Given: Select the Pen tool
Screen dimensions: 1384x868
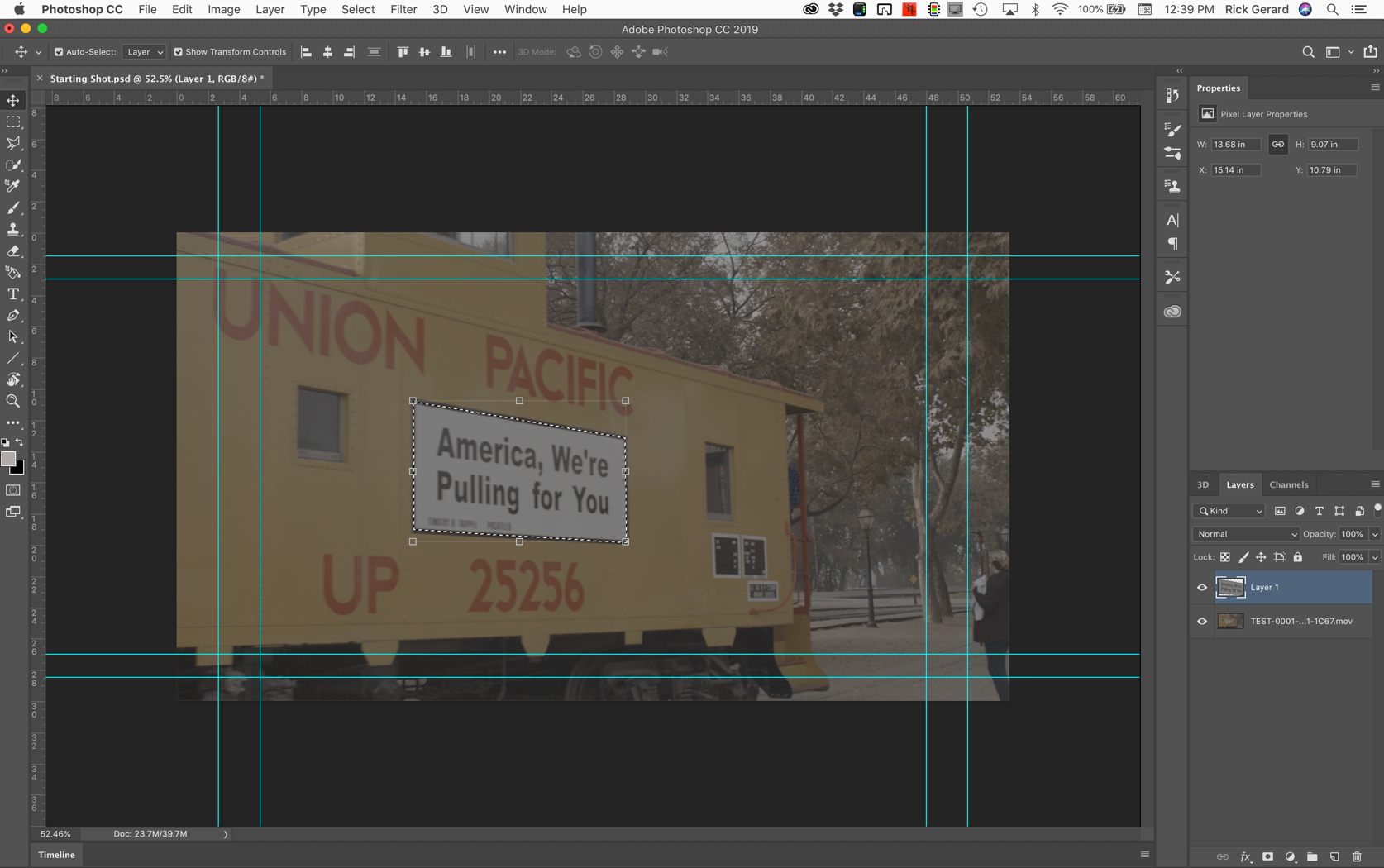Looking at the screenshot, I should coord(13,315).
